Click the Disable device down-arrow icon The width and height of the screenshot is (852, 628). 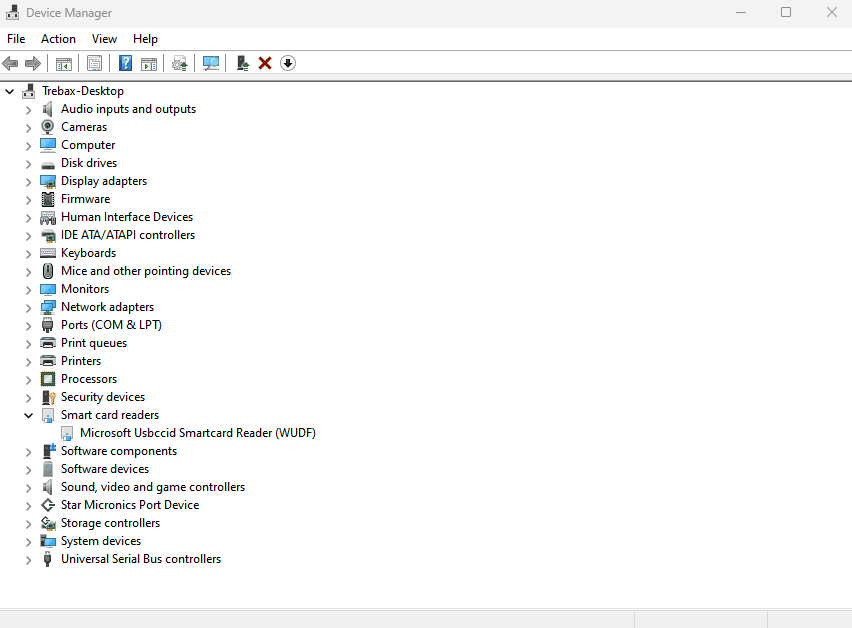point(288,63)
